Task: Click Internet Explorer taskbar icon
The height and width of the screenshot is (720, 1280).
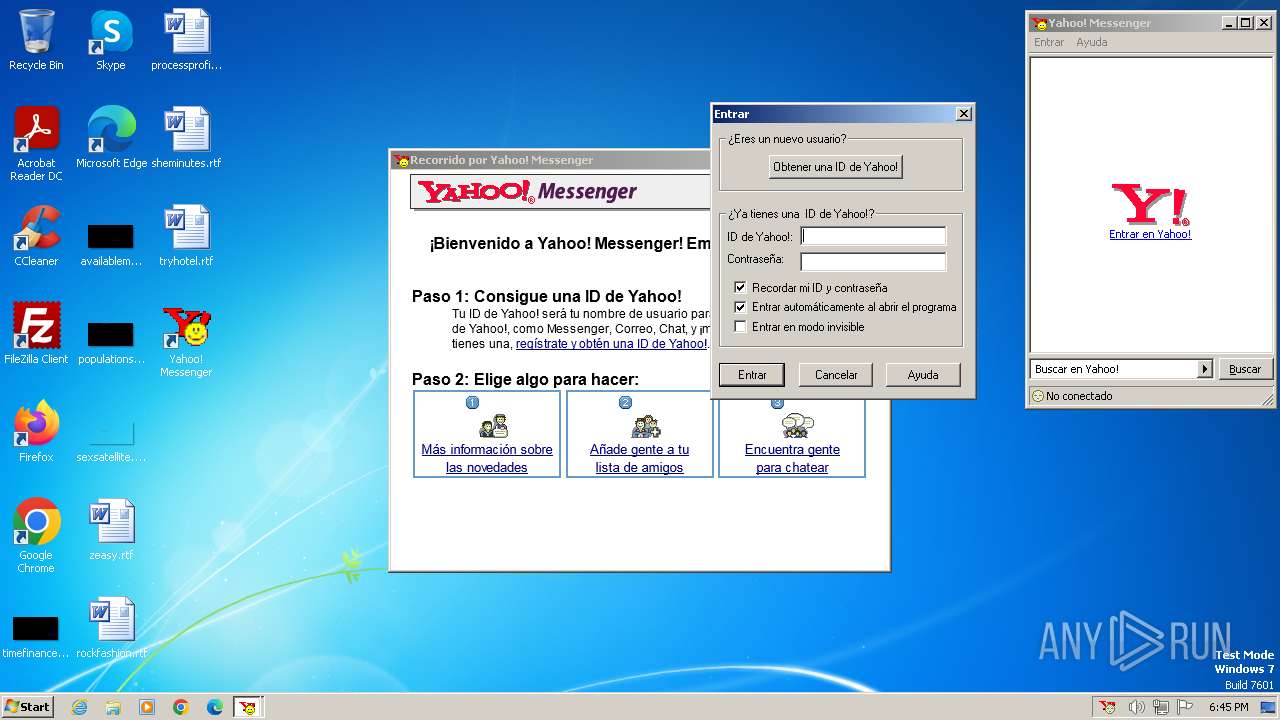Action: tap(79, 707)
